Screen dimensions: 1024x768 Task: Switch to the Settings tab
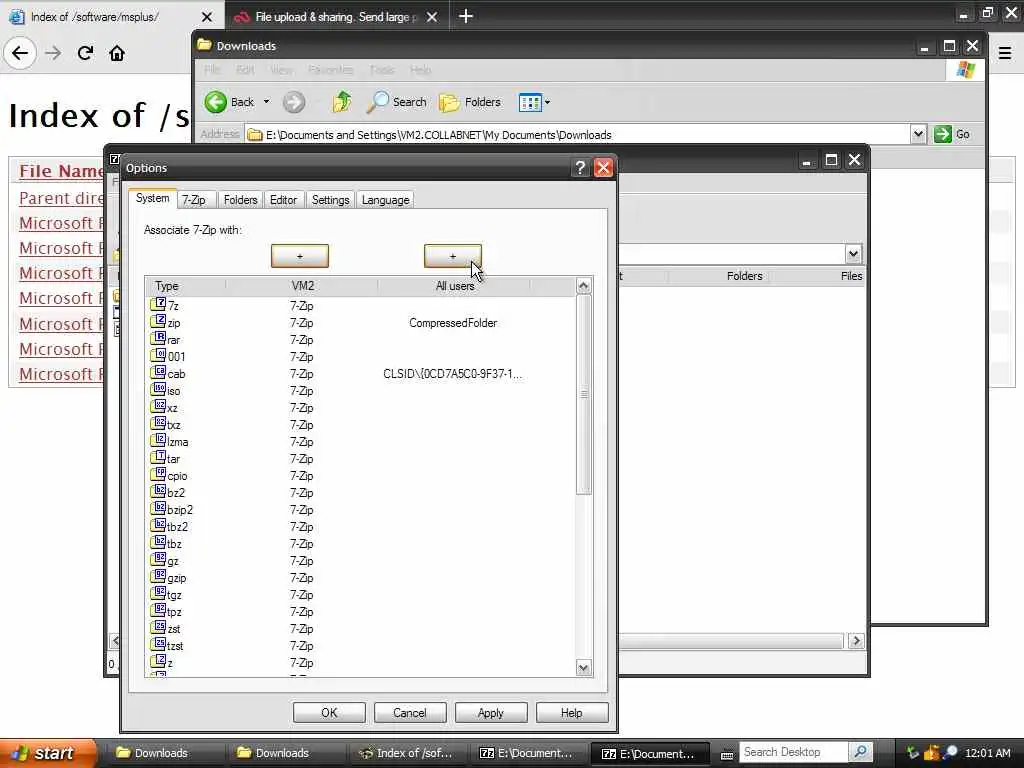tap(330, 200)
